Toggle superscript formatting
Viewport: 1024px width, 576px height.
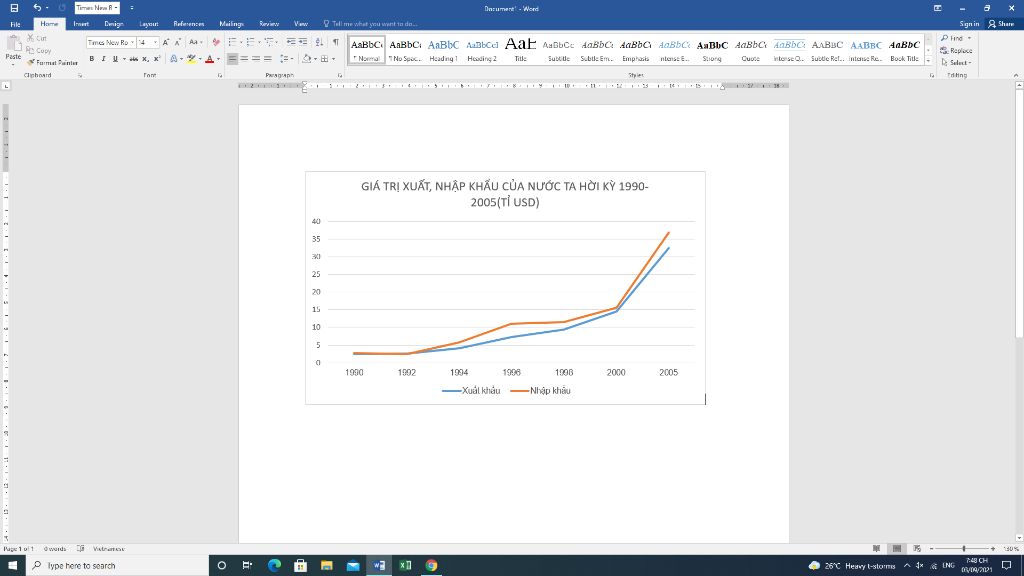click(x=157, y=59)
